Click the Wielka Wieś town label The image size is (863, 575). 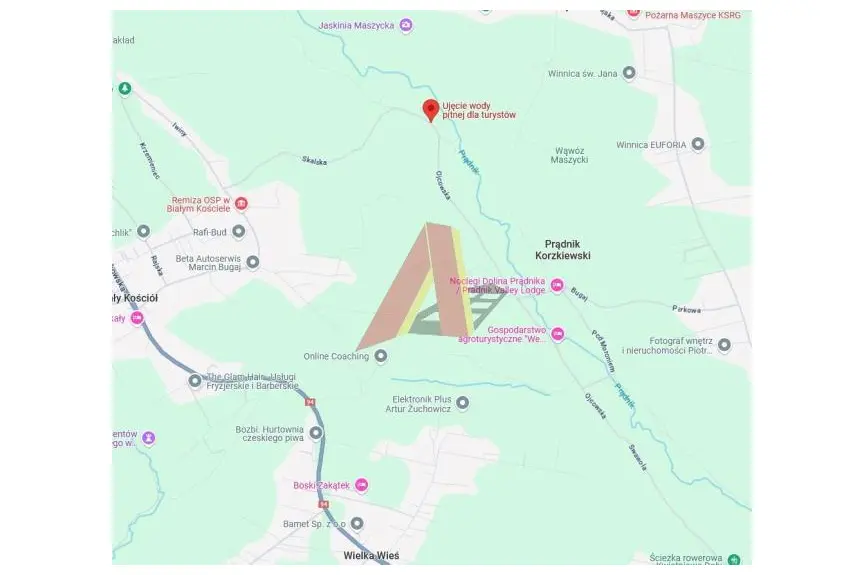372,556
